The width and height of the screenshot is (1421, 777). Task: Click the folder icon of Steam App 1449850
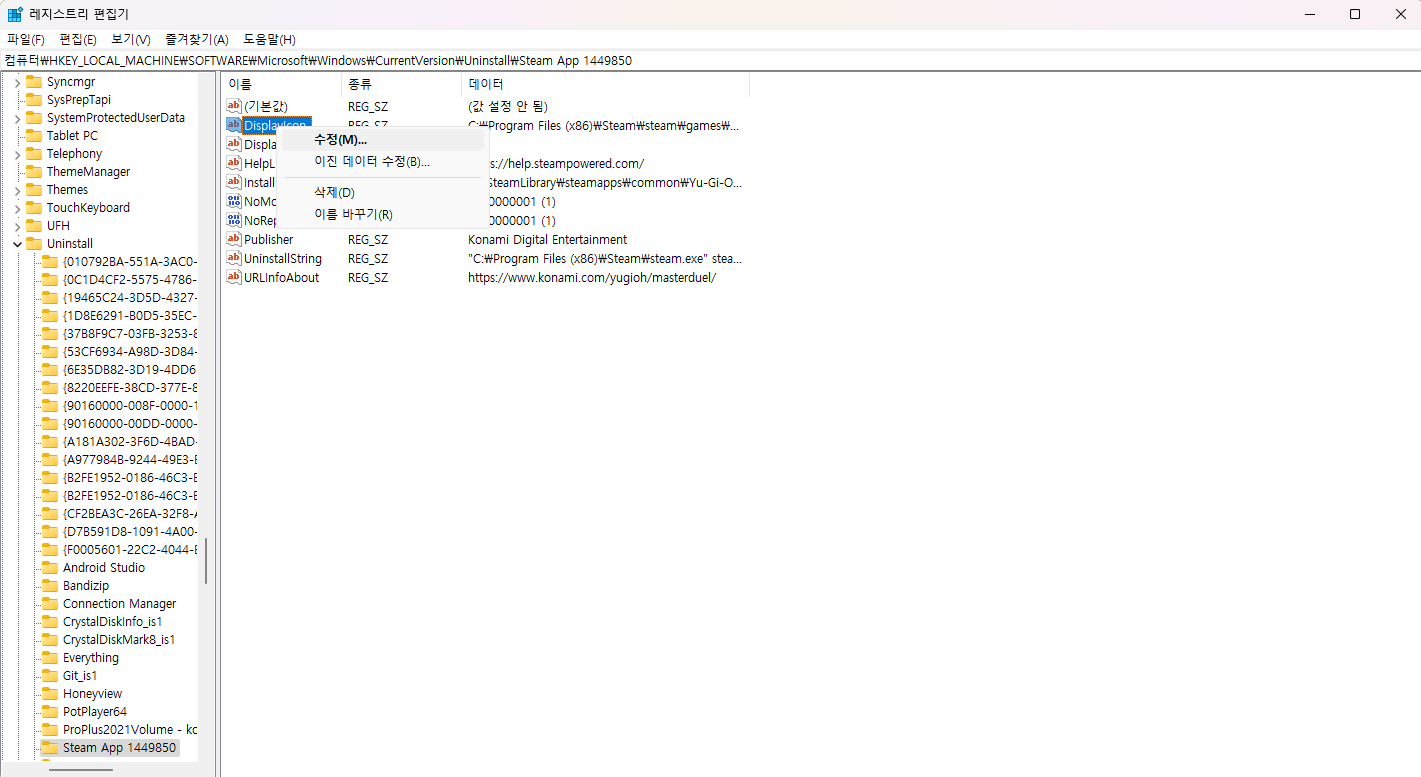[49, 747]
